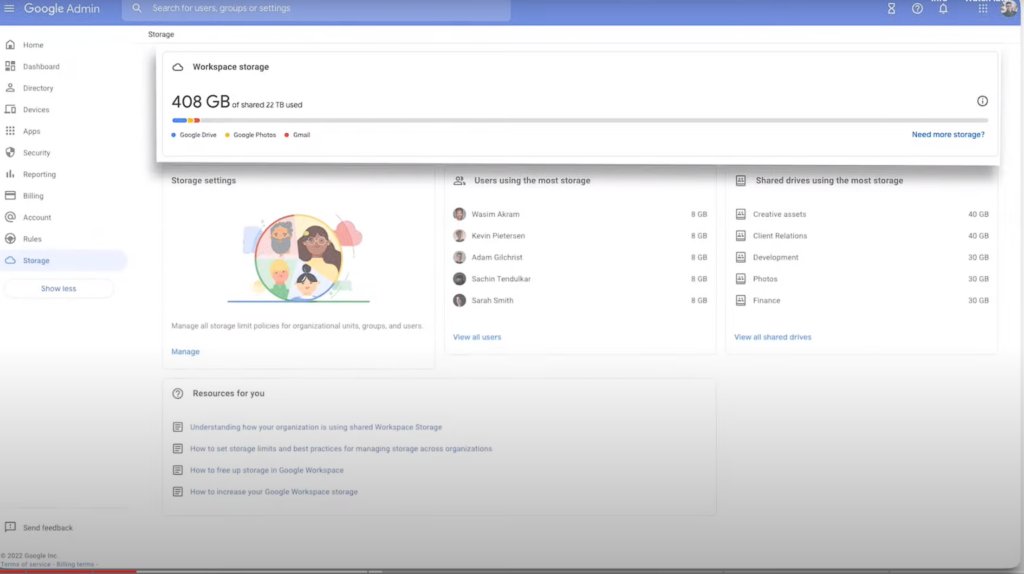Click the users most storage header icon
This screenshot has height=574, width=1024.
pyautogui.click(x=460, y=180)
